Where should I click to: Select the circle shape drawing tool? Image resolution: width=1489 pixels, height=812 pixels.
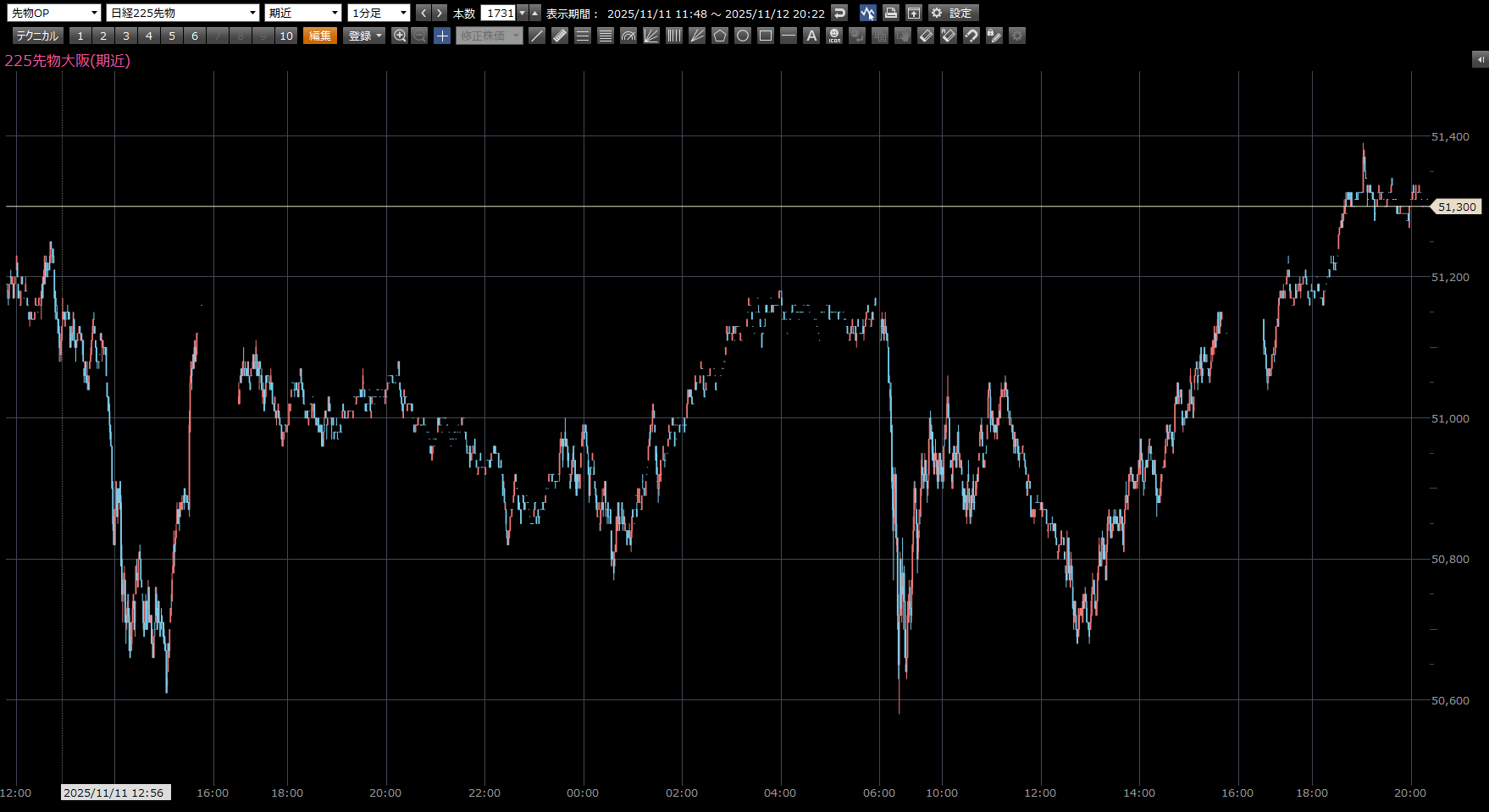tap(743, 36)
